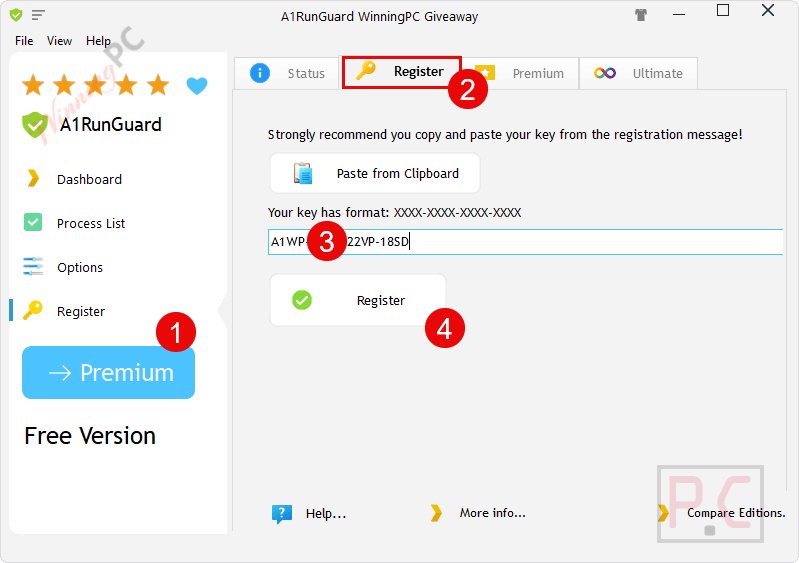Open the Compare Editions link
Viewport: 799px width, 563px height.
point(736,513)
